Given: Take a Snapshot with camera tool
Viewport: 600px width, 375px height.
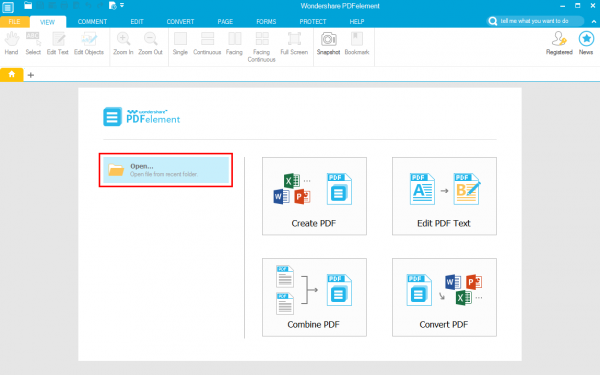Looking at the screenshot, I should 328,43.
